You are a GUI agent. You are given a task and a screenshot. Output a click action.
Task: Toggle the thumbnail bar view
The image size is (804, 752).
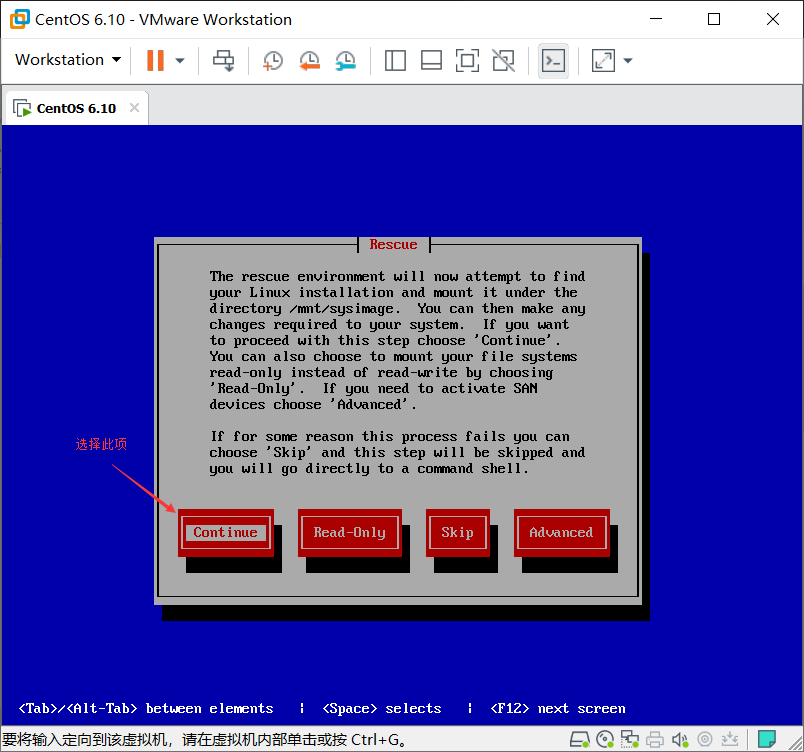pos(431,60)
